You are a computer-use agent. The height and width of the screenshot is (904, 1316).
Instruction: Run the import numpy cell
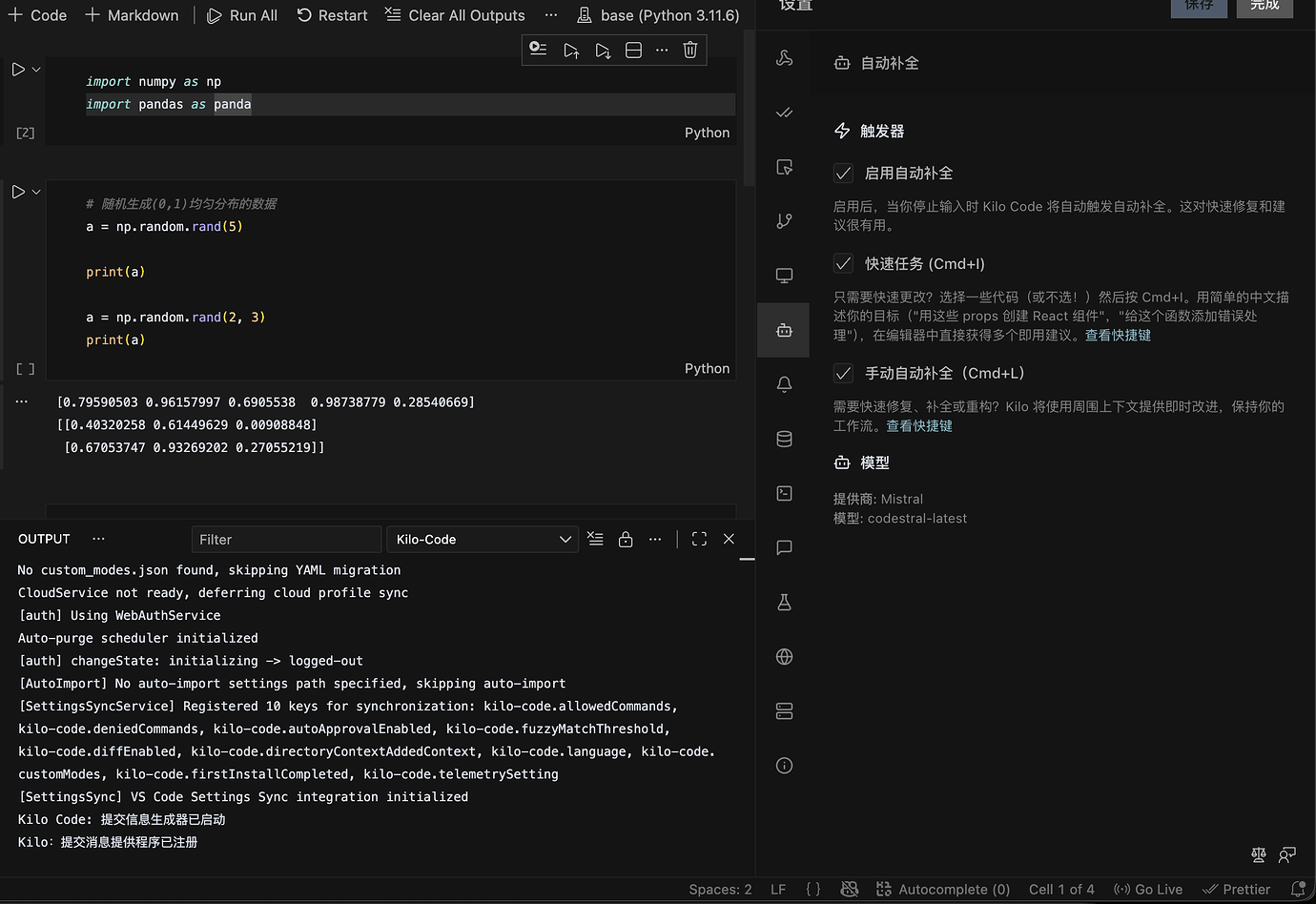pyautogui.click(x=18, y=70)
